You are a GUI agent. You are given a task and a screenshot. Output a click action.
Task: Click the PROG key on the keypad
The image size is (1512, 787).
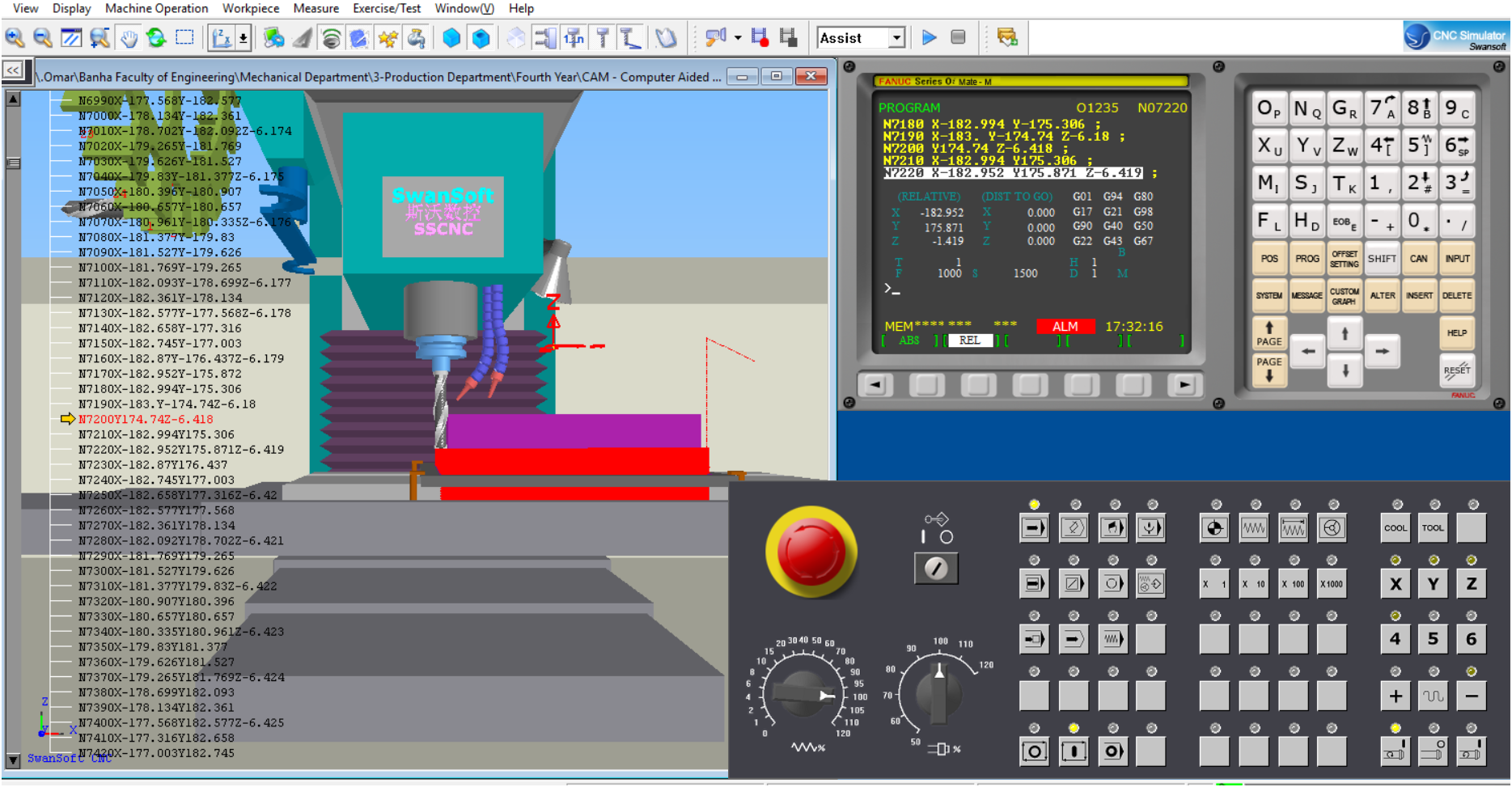[1307, 259]
